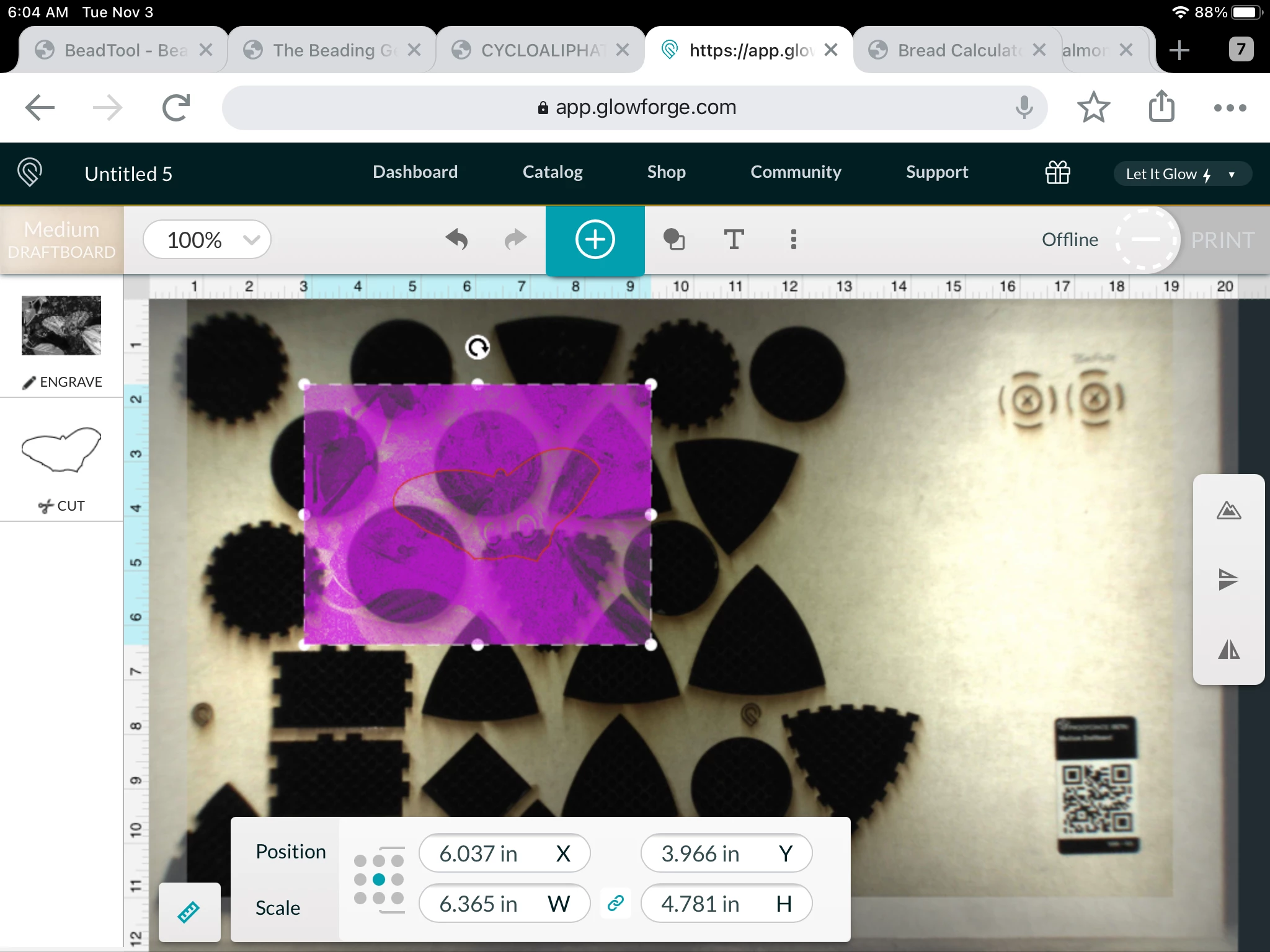Viewport: 1270px width, 952px height.
Task: Click the Add Artwork plus icon
Action: [x=595, y=240]
